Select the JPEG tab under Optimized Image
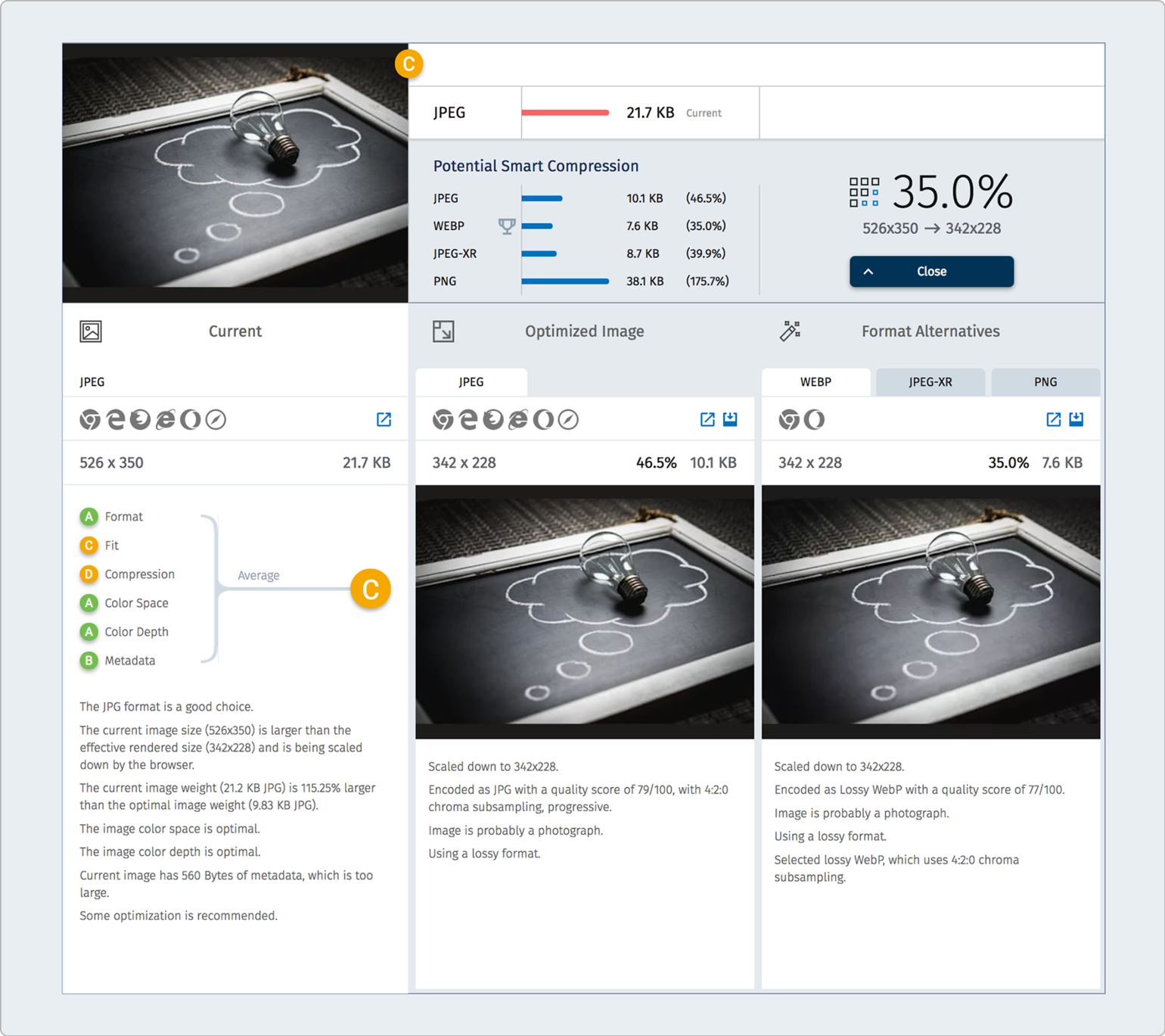Image resolution: width=1165 pixels, height=1036 pixels. 471,382
